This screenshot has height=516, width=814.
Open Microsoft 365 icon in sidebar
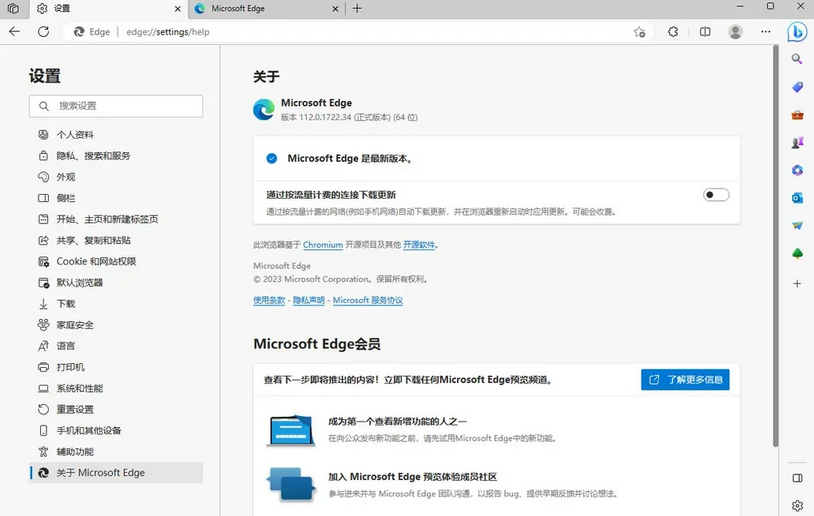[x=797, y=170]
